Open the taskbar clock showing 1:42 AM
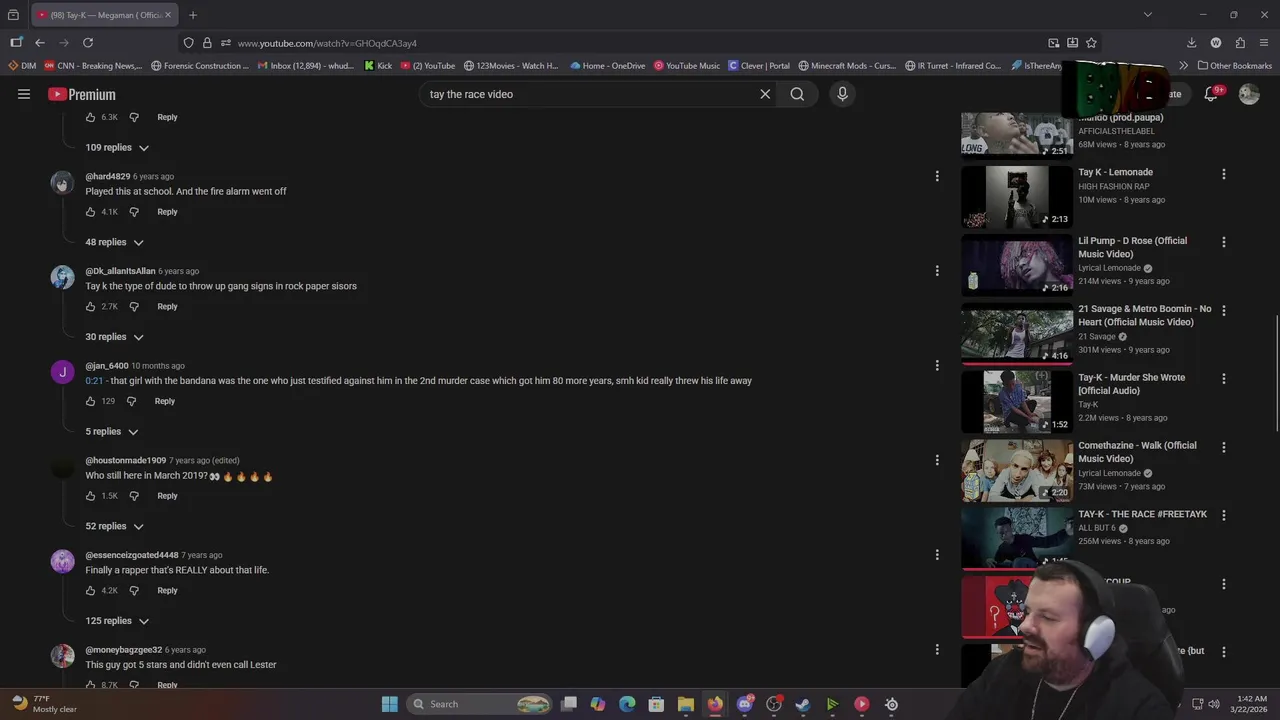The width and height of the screenshot is (1280, 720). 1250,704
